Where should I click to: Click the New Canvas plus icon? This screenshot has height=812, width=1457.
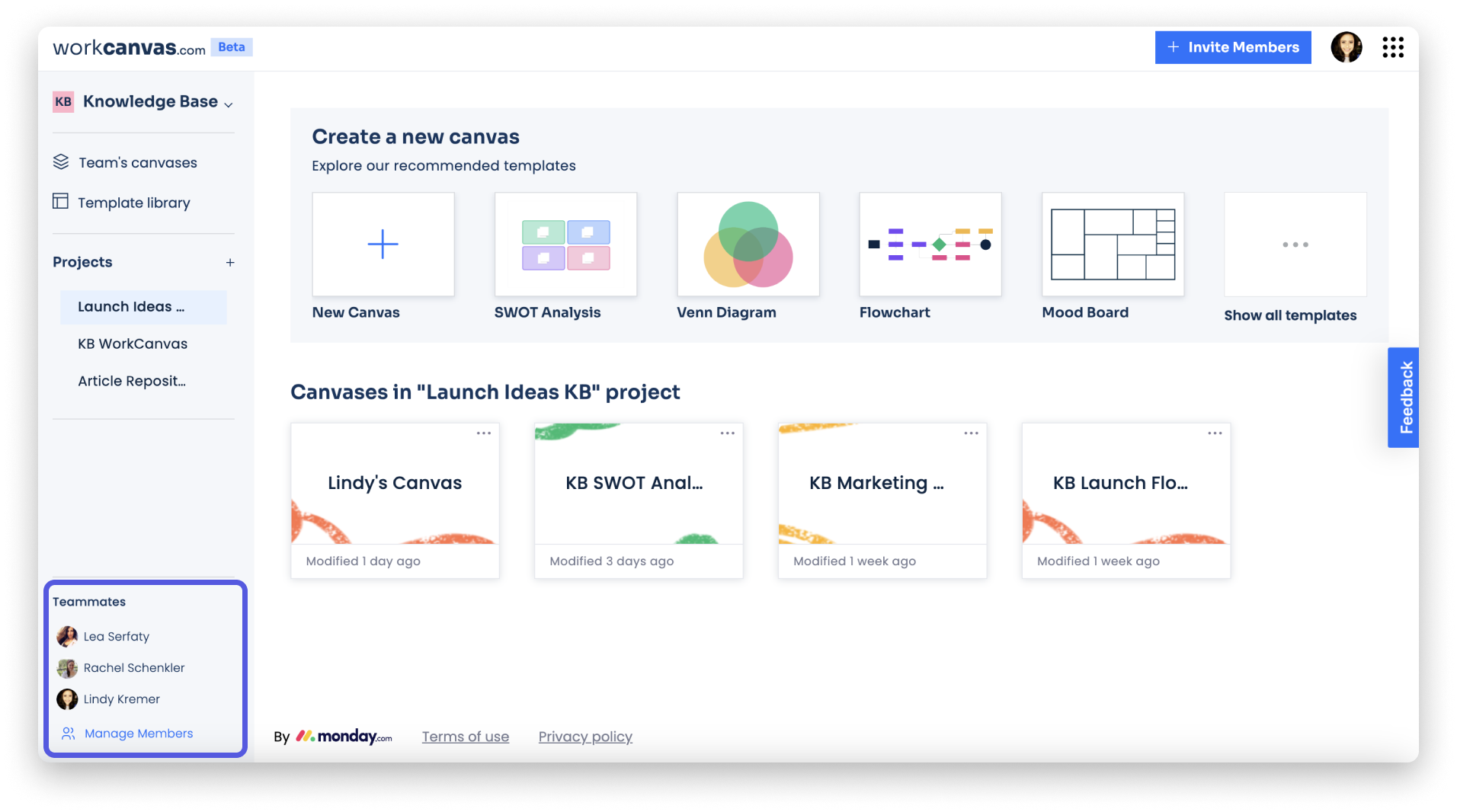pos(383,244)
